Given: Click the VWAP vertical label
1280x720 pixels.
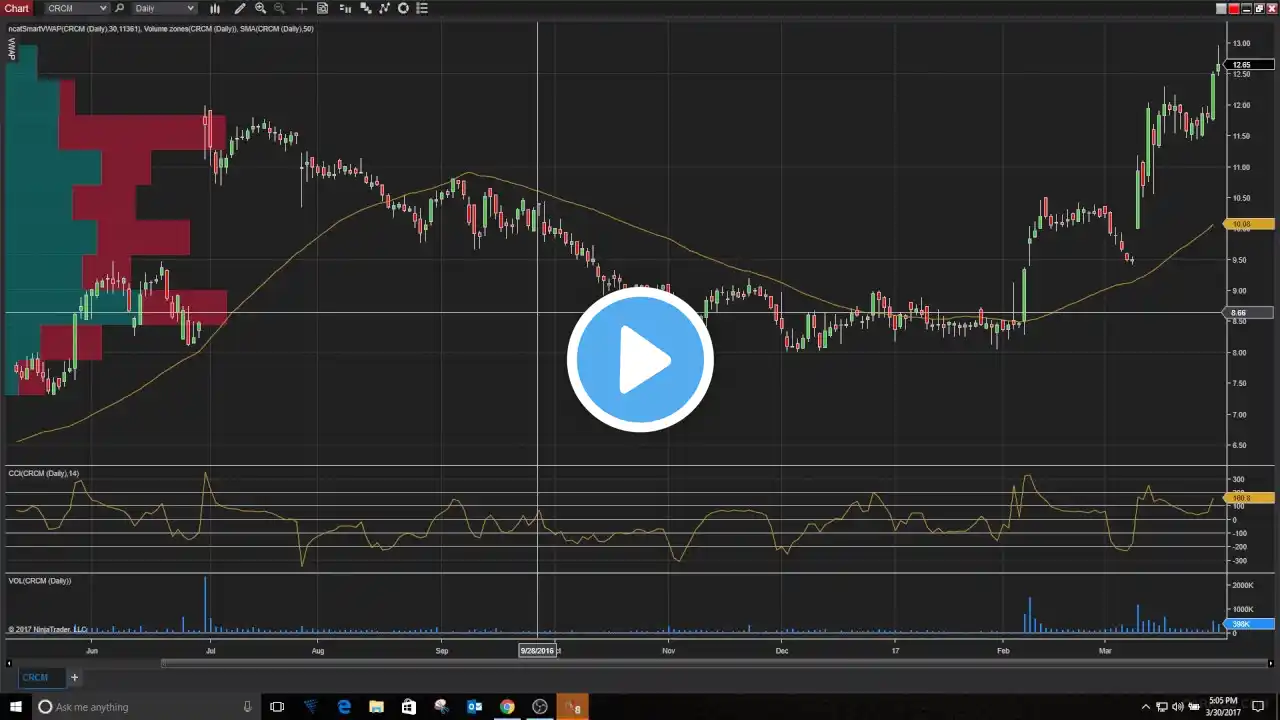Looking at the screenshot, I should point(12,48).
